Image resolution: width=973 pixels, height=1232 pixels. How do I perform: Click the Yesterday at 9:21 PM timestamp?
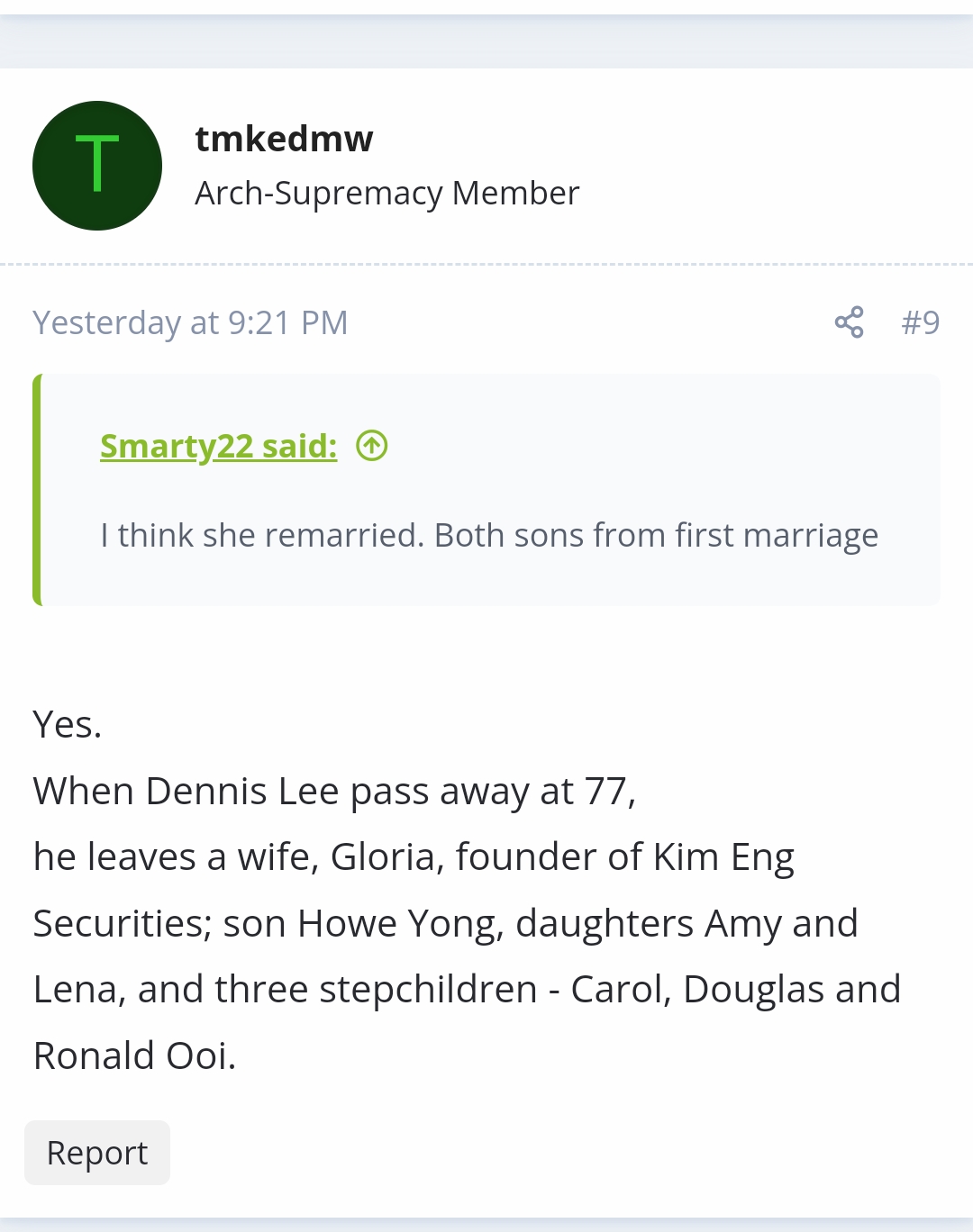[190, 322]
